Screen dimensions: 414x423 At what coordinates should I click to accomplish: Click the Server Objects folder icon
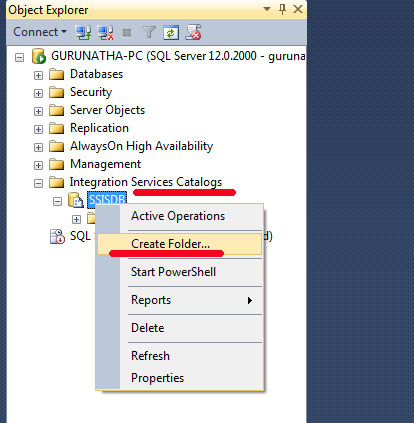coord(56,110)
